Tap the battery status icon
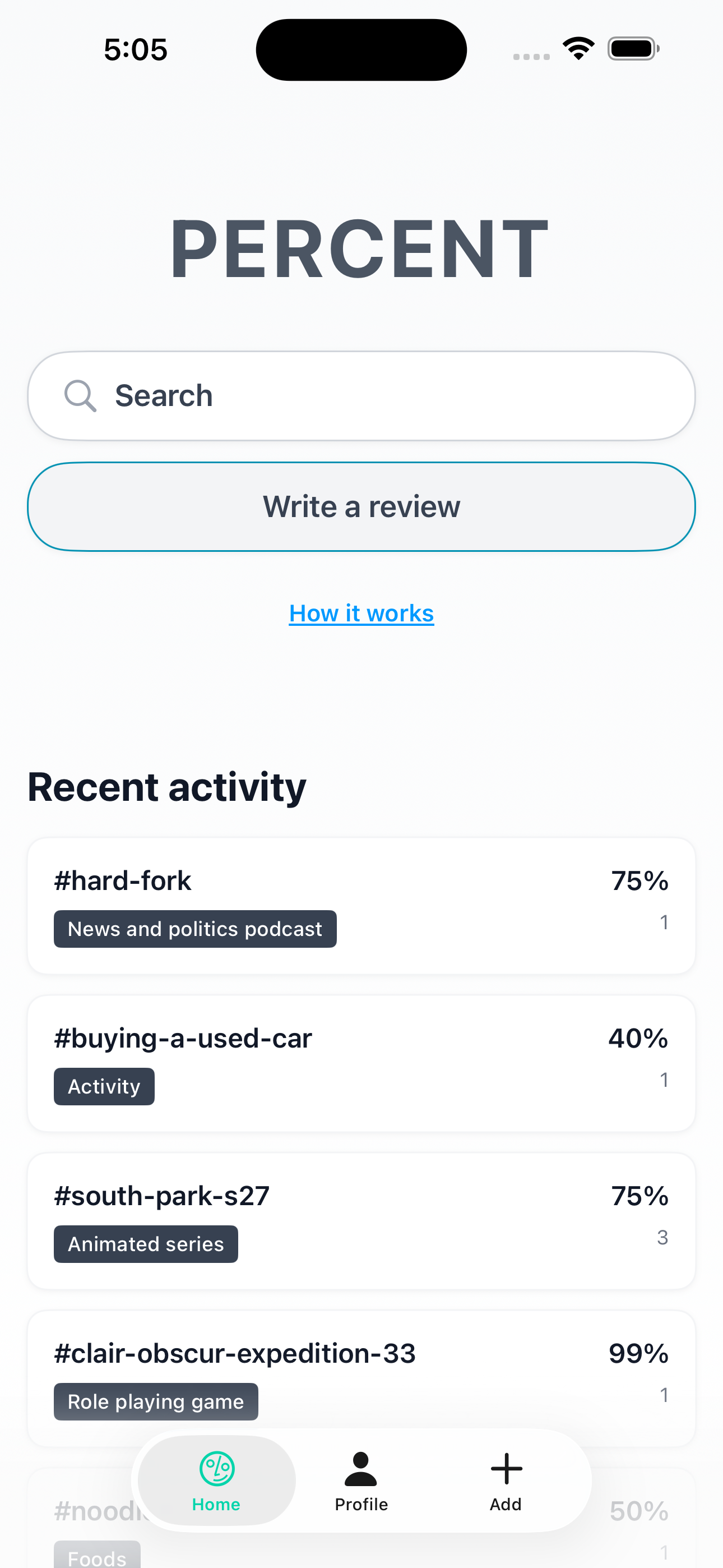723x1568 pixels. point(633,49)
